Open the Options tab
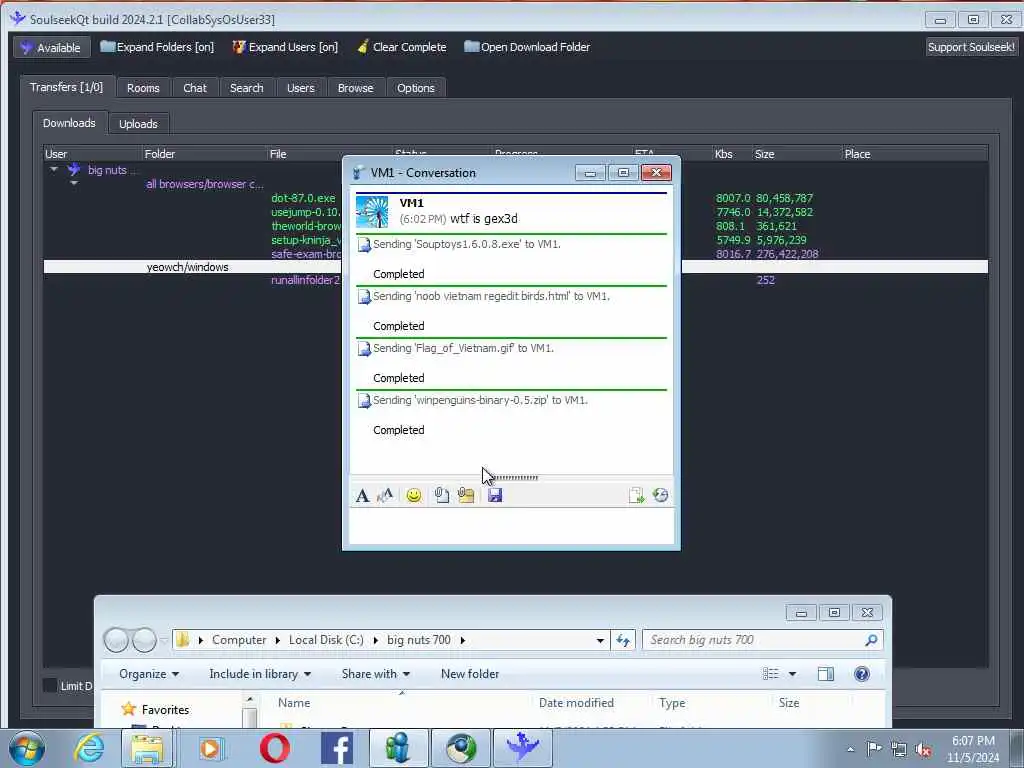 pos(415,88)
